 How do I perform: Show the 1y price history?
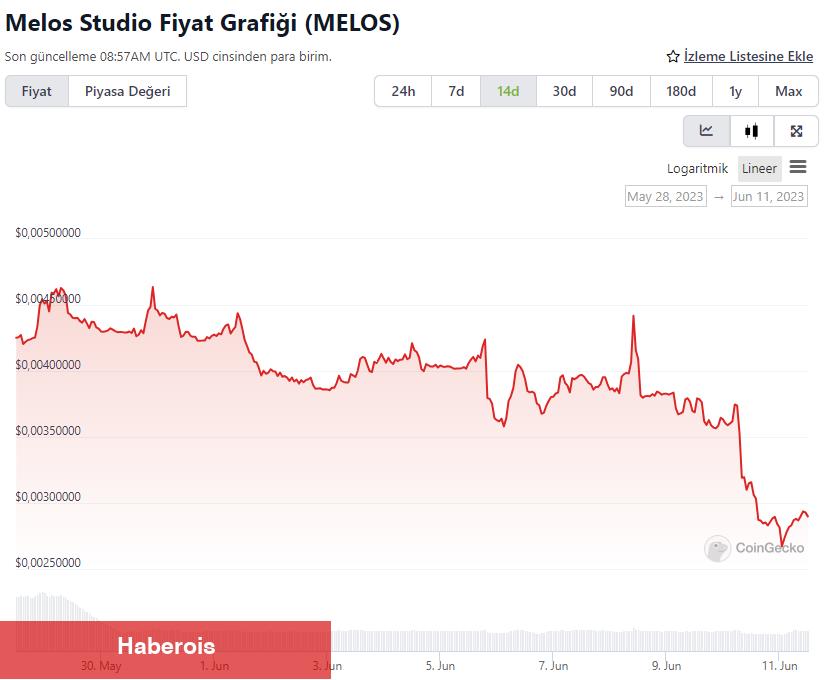[x=735, y=91]
